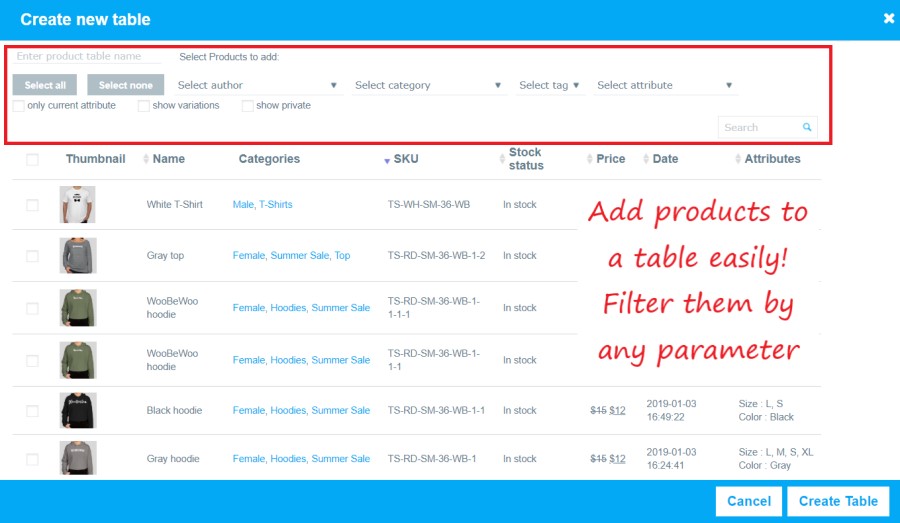The height and width of the screenshot is (523, 900).
Task: Close the Create new table dialog
Action: (888, 18)
